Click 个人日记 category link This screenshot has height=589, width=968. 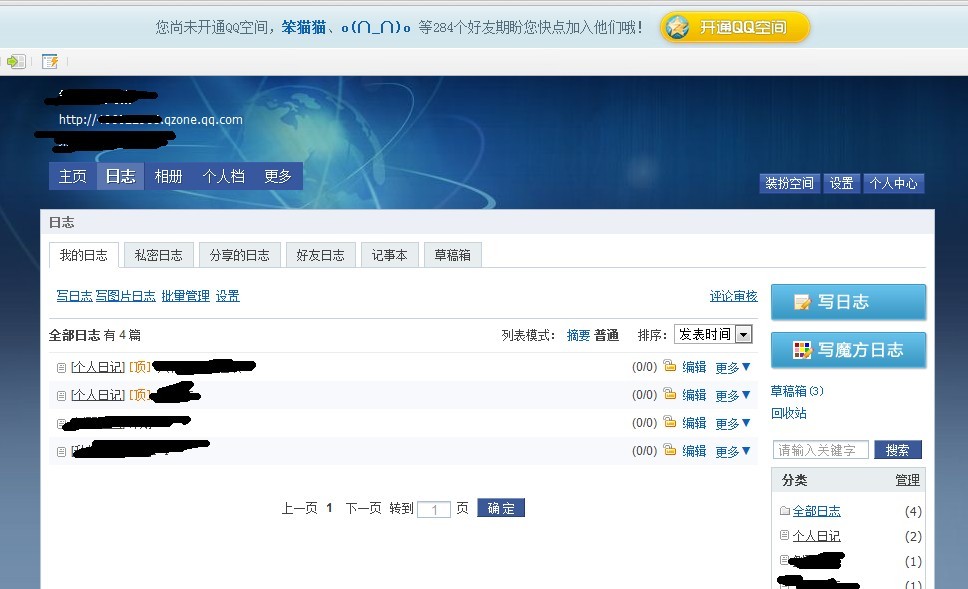pyautogui.click(x=816, y=535)
